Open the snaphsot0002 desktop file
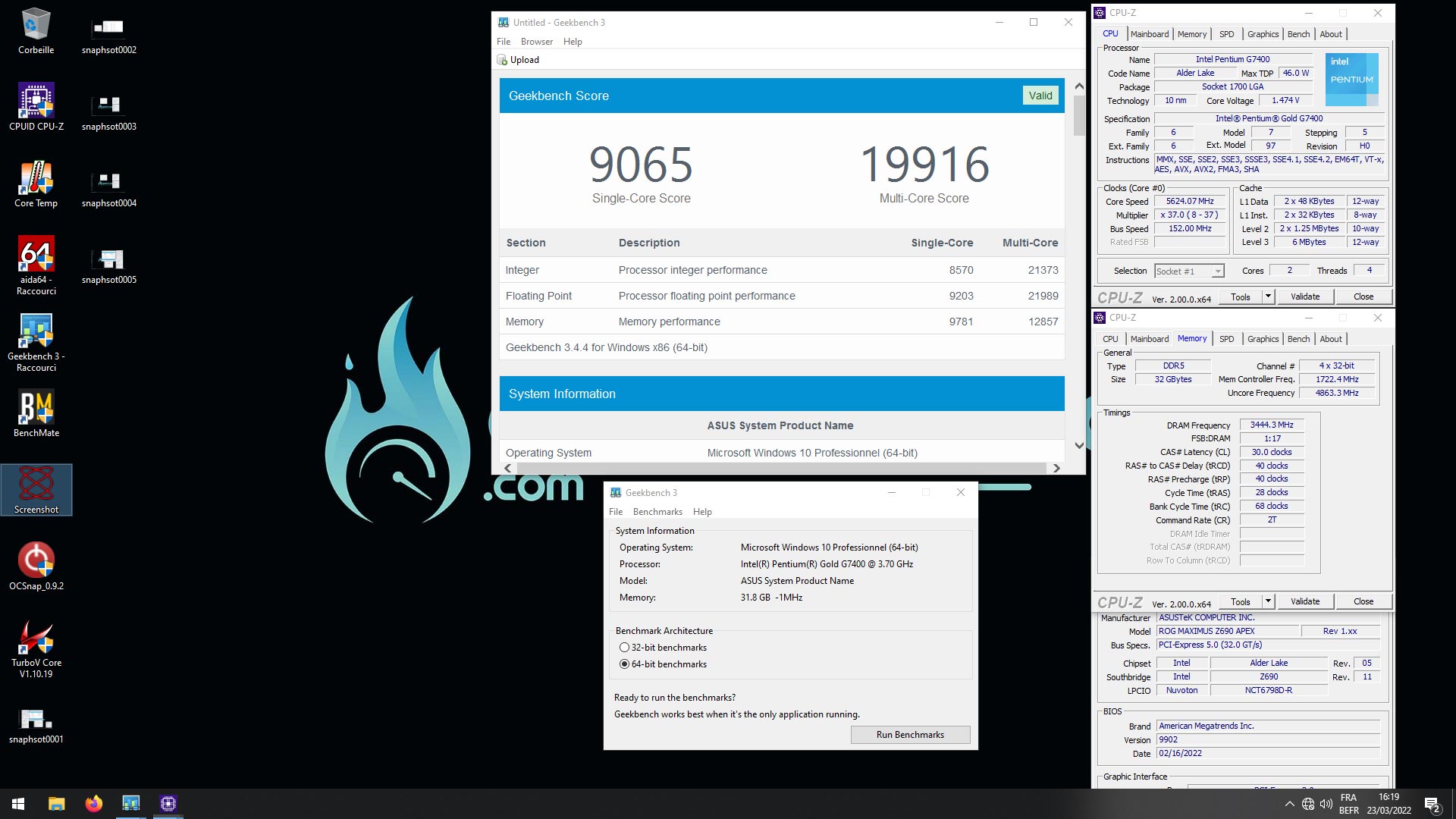The height and width of the screenshot is (819, 1456). 108,36
